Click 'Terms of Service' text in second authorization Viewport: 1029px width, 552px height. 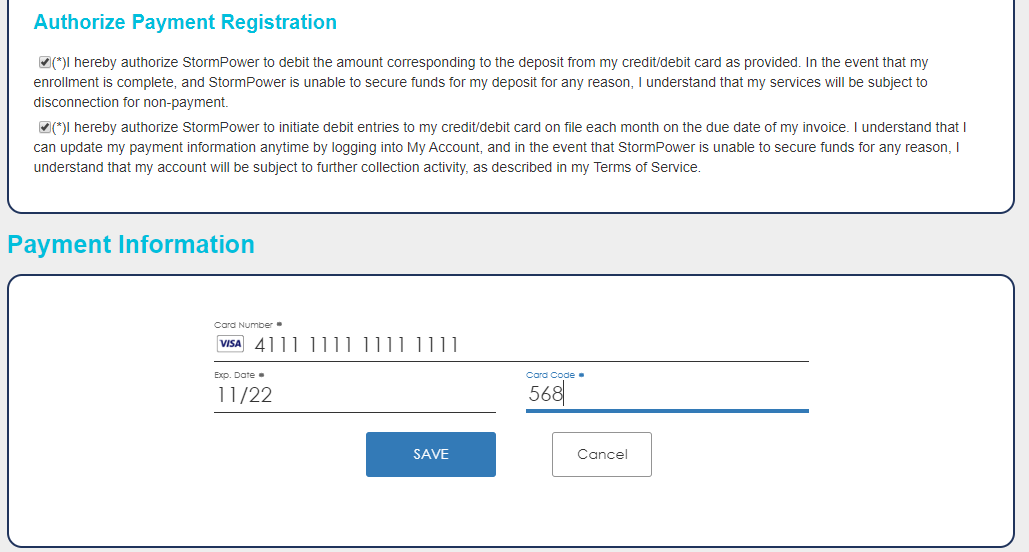[646, 167]
